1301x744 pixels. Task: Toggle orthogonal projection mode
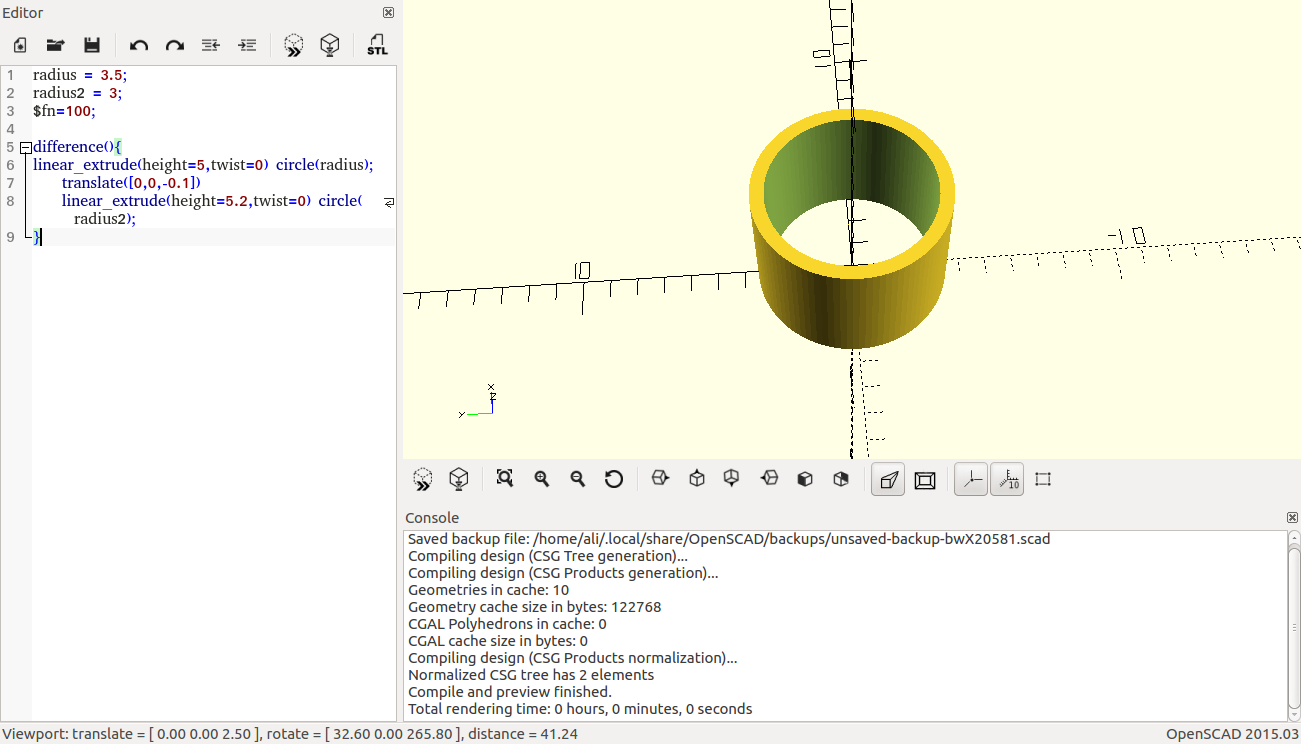(x=924, y=479)
